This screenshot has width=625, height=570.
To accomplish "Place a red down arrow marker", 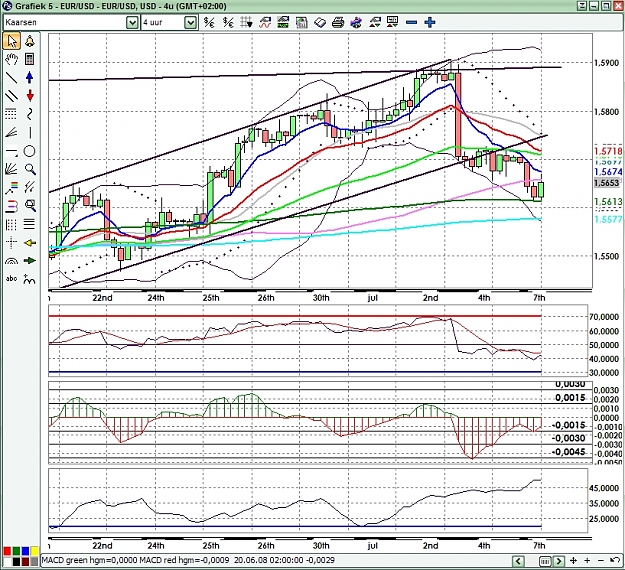I will pyautogui.click(x=29, y=96).
